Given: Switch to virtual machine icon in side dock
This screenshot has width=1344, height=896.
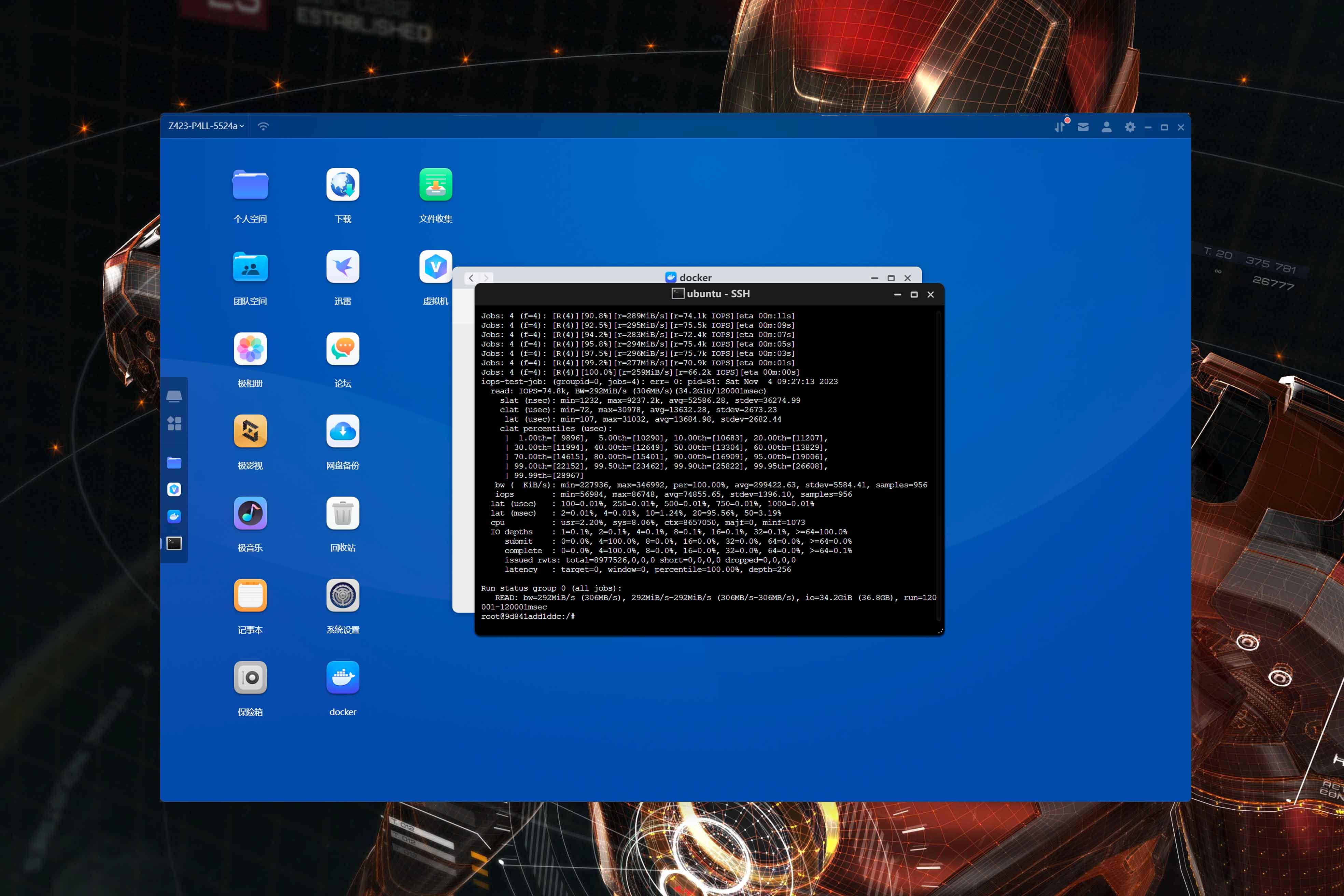Looking at the screenshot, I should tap(174, 490).
